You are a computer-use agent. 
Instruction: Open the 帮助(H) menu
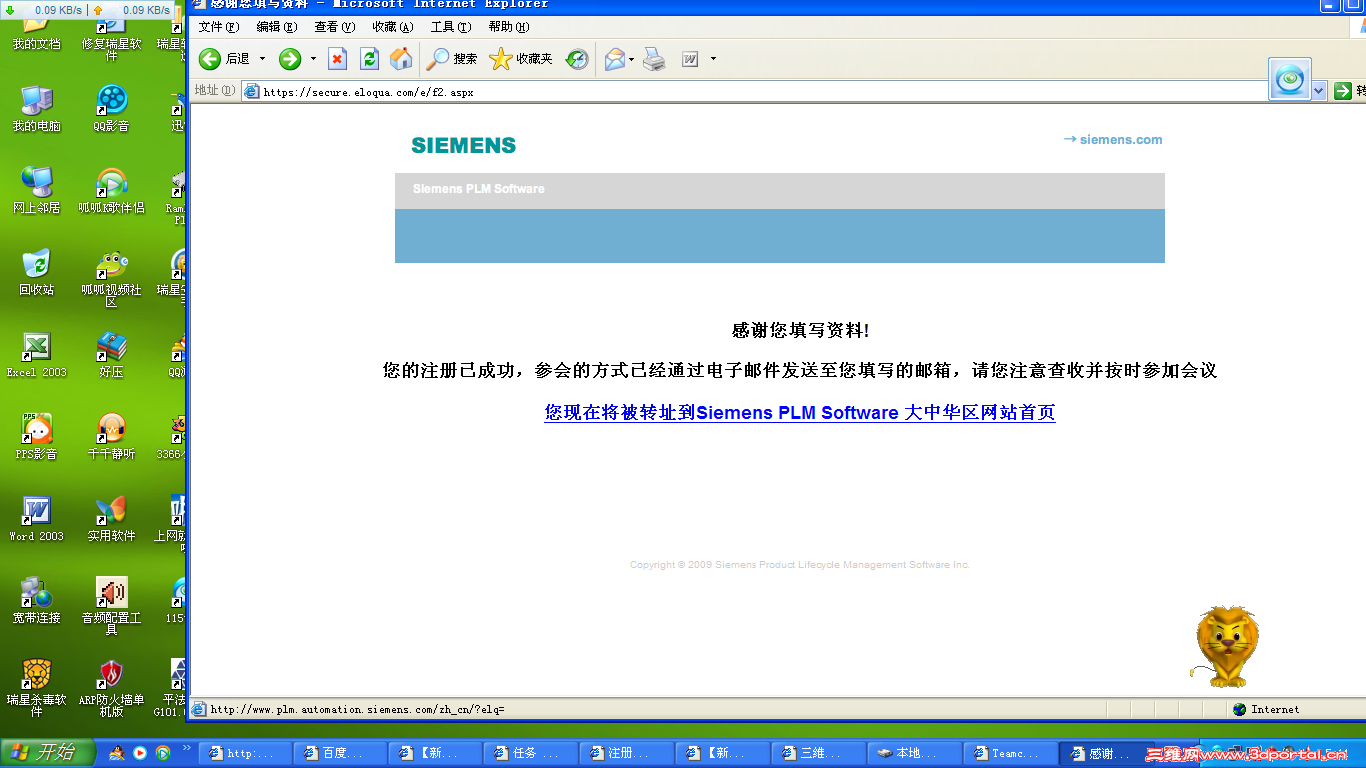click(509, 27)
